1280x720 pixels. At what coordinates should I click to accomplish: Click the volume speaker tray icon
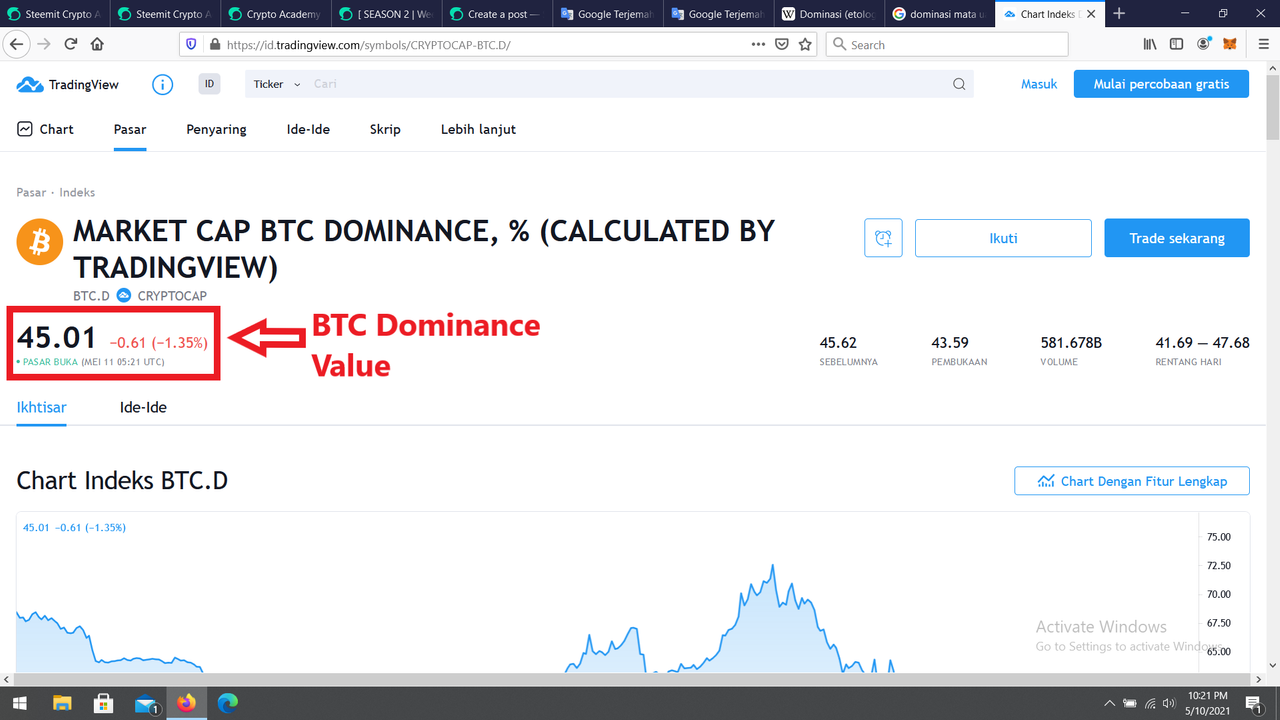tap(1168, 703)
